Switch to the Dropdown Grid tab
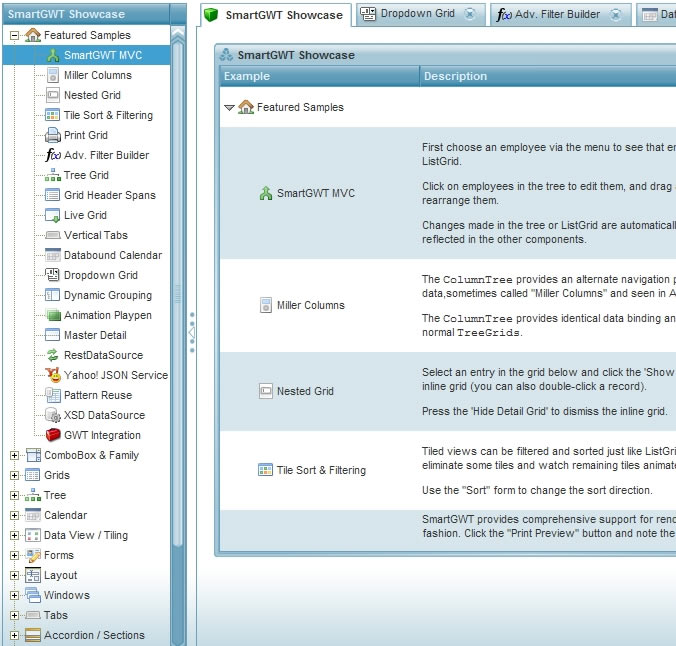This screenshot has width=676, height=646. 420,14
